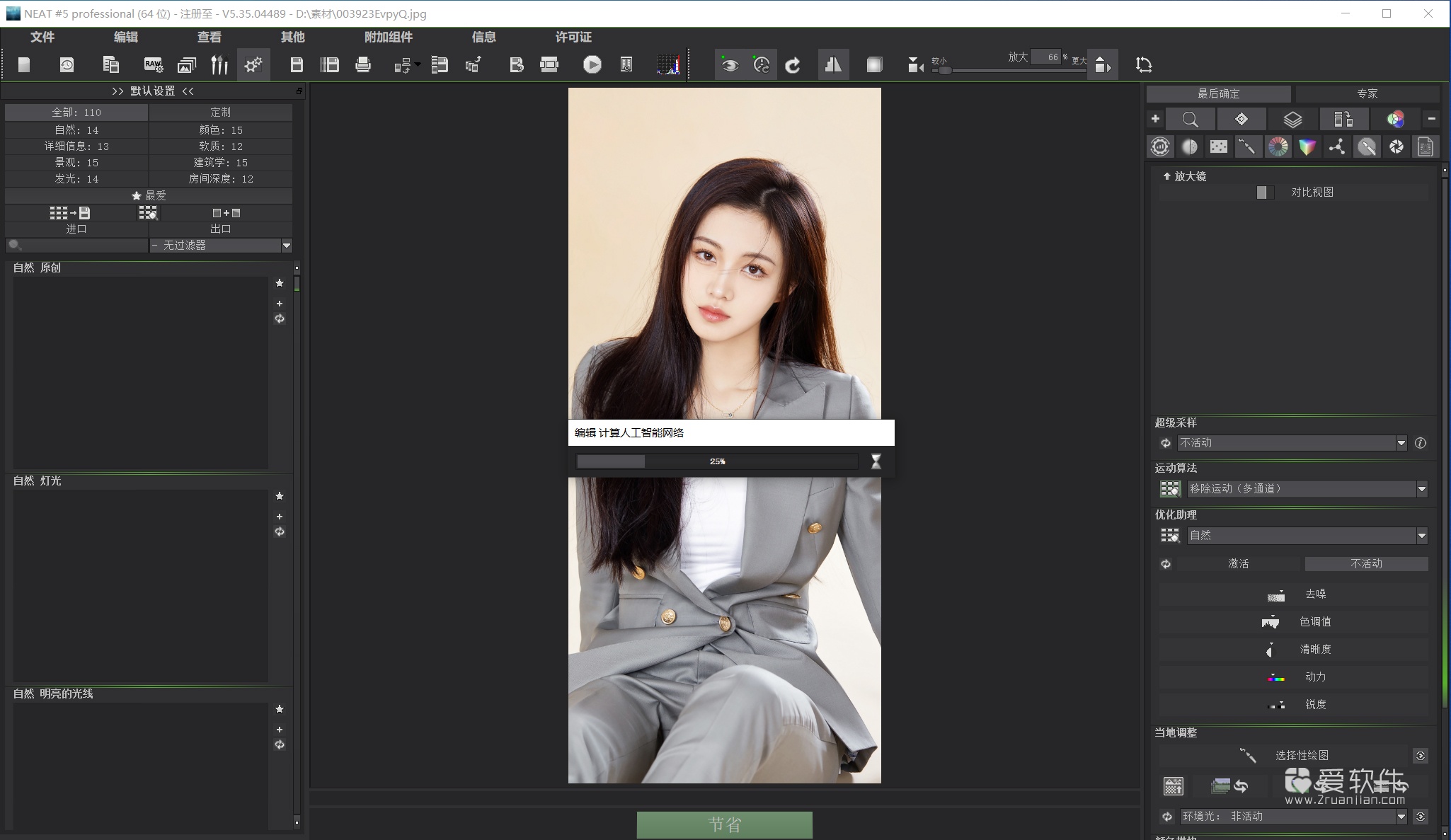Screen dimensions: 1451x840
Task: Select the paint brushes icon
Action: [x=219, y=65]
